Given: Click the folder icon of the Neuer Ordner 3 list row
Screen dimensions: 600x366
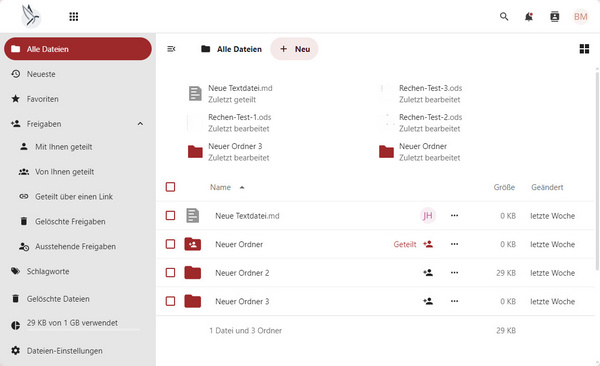Looking at the screenshot, I should tap(192, 301).
